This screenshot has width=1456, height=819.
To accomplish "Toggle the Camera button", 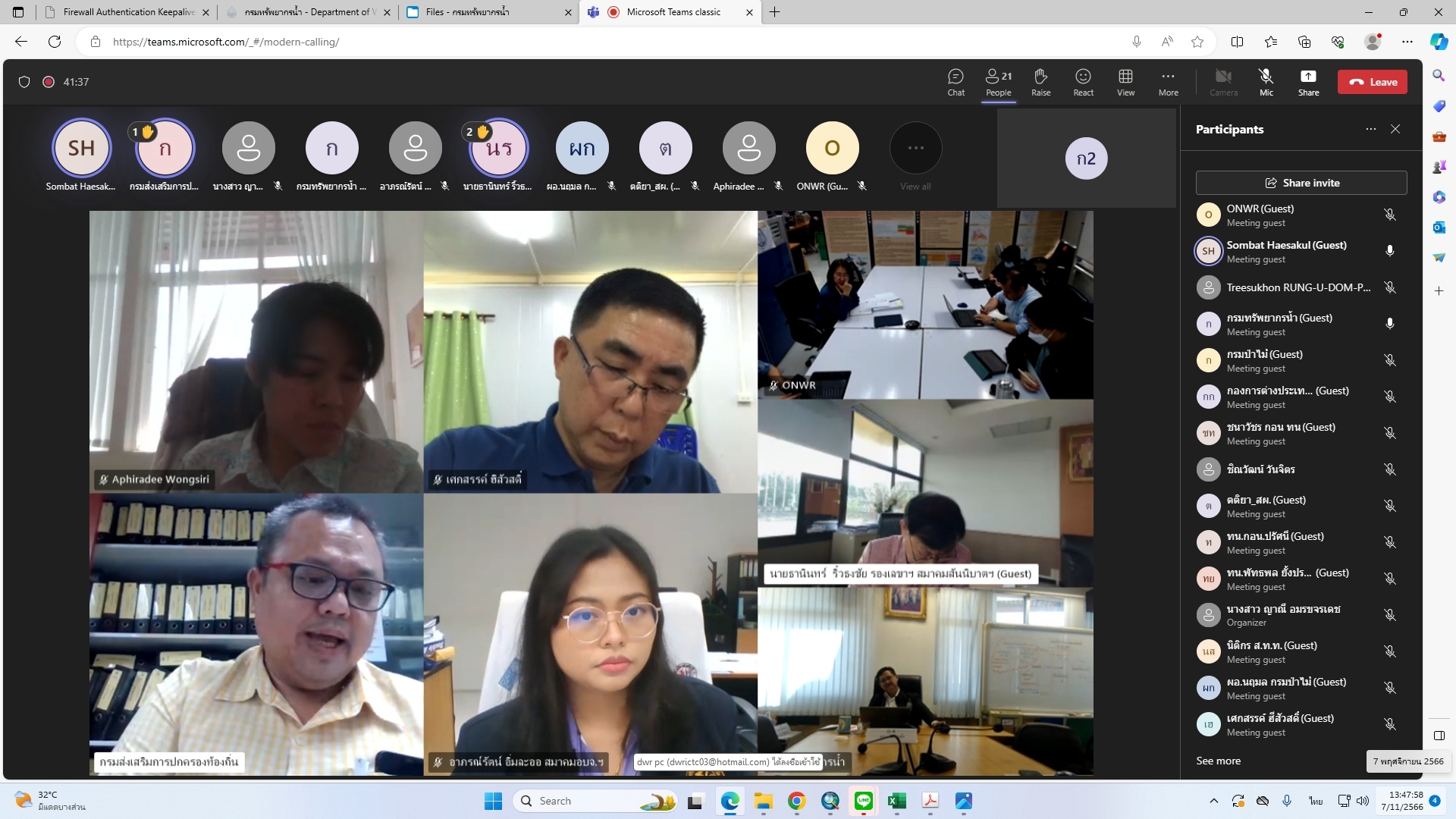I will 1223,81.
